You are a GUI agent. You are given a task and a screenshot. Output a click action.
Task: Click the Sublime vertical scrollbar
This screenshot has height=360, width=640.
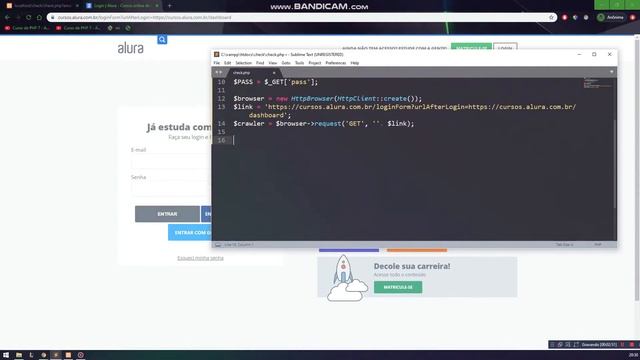615,163
